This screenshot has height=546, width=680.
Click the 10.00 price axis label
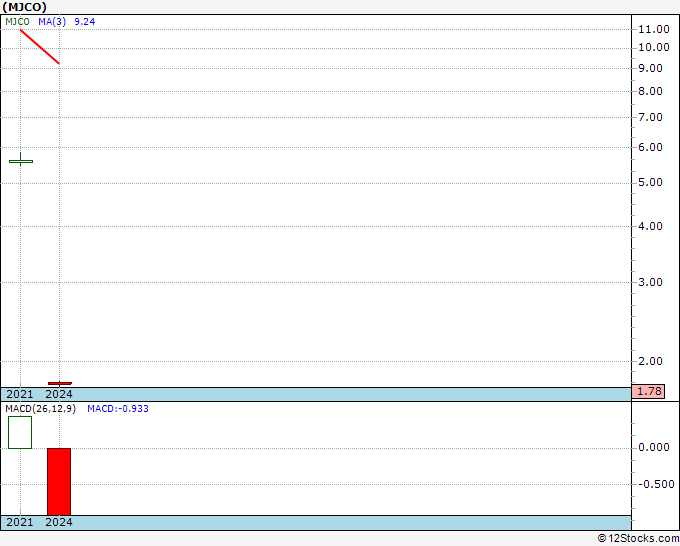coord(654,47)
